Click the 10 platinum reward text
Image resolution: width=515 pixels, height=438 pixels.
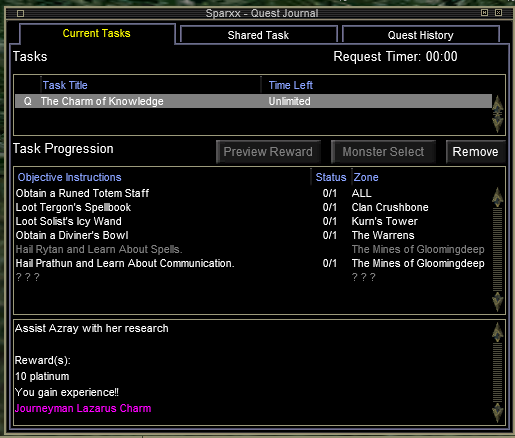[42, 376]
